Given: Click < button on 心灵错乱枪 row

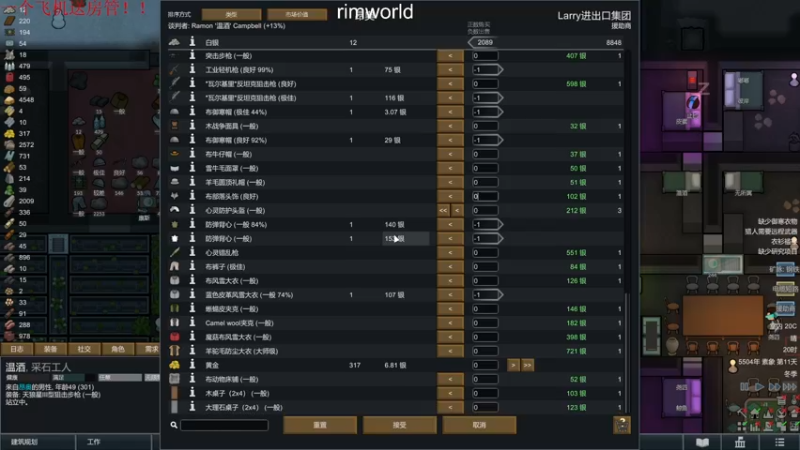Looking at the screenshot, I should 450,252.
